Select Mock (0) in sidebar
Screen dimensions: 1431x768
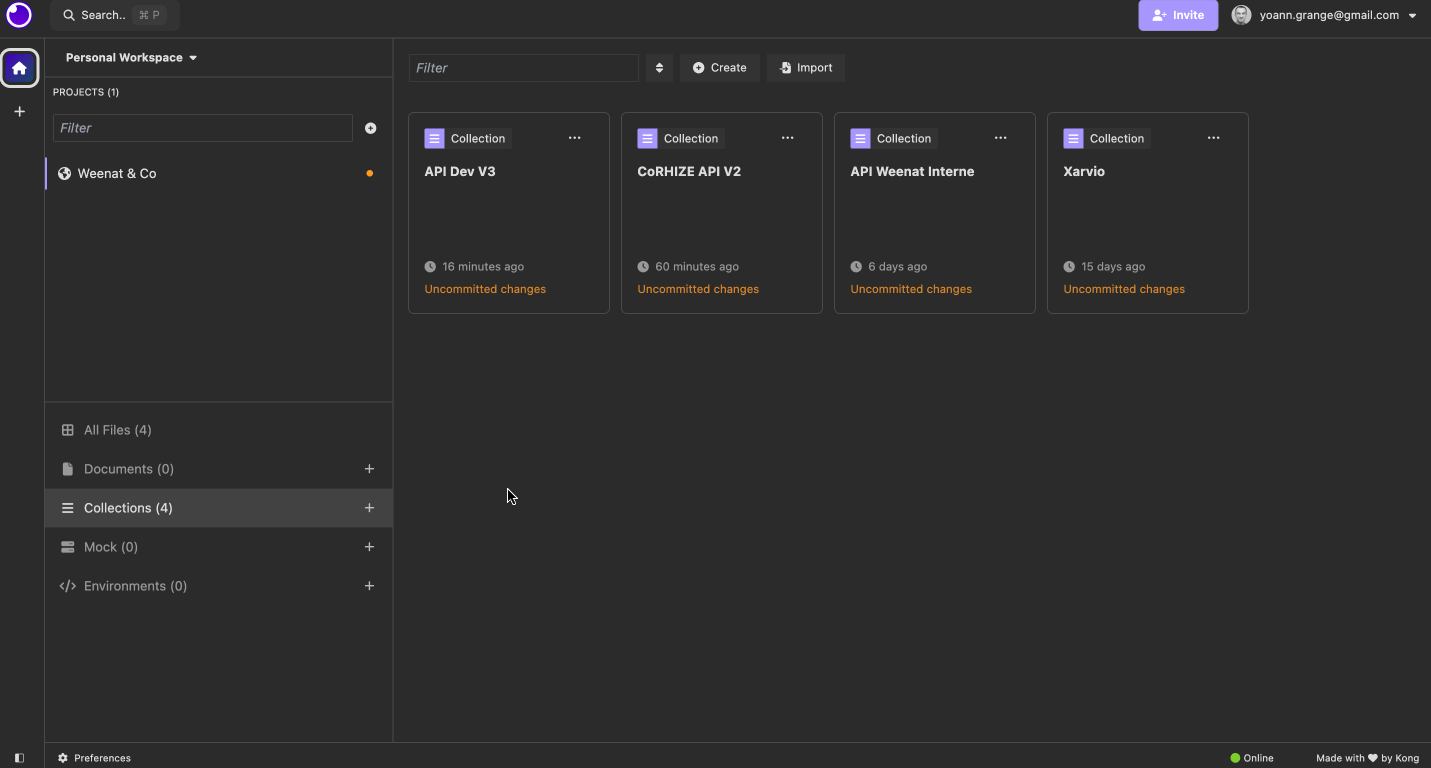point(110,547)
